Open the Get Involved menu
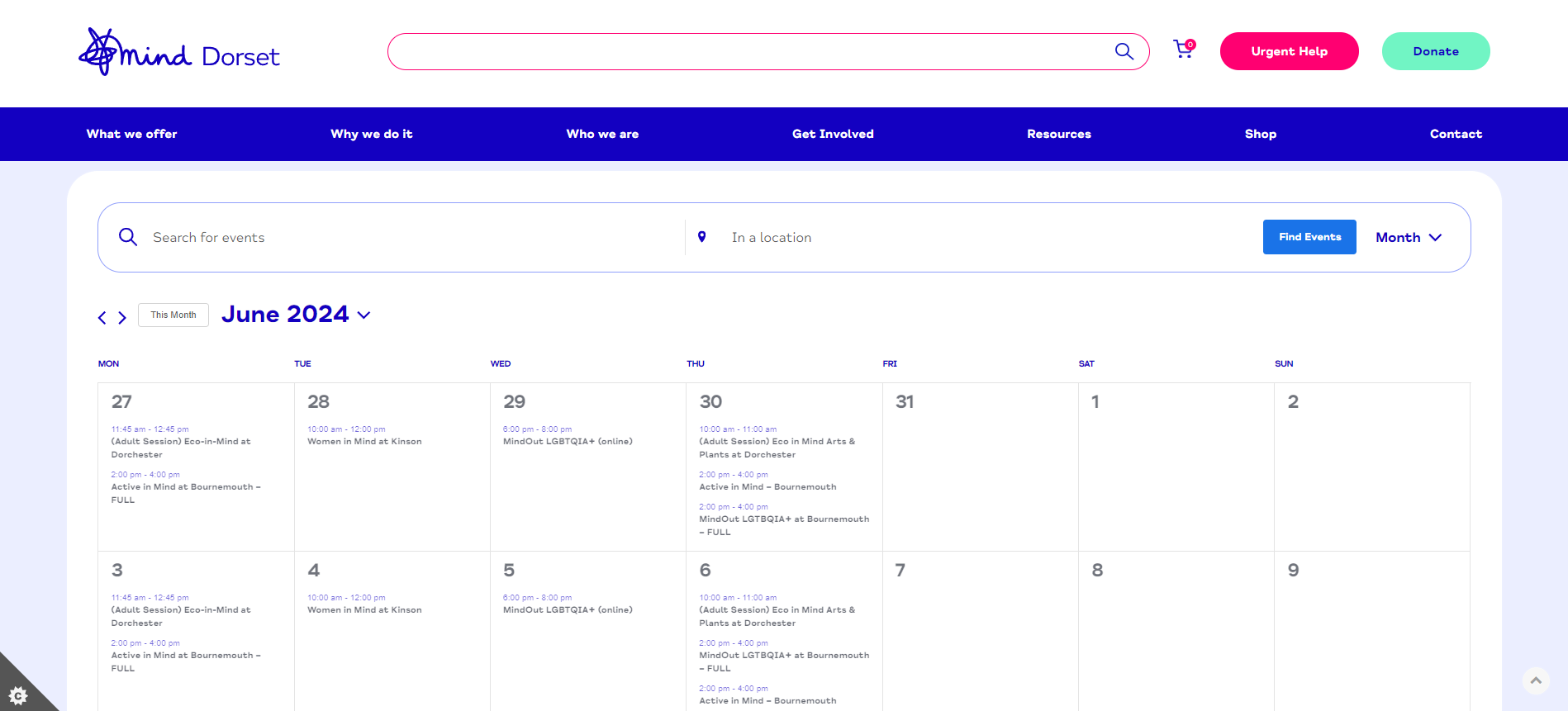This screenshot has height=711, width=1568. pyautogui.click(x=833, y=134)
